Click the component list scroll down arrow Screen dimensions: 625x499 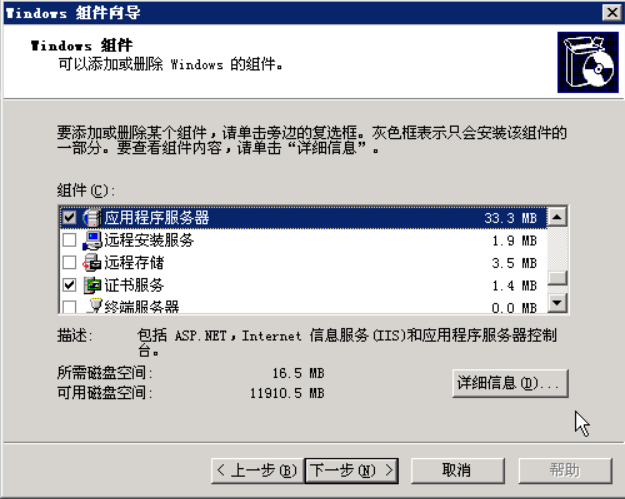coord(557,303)
